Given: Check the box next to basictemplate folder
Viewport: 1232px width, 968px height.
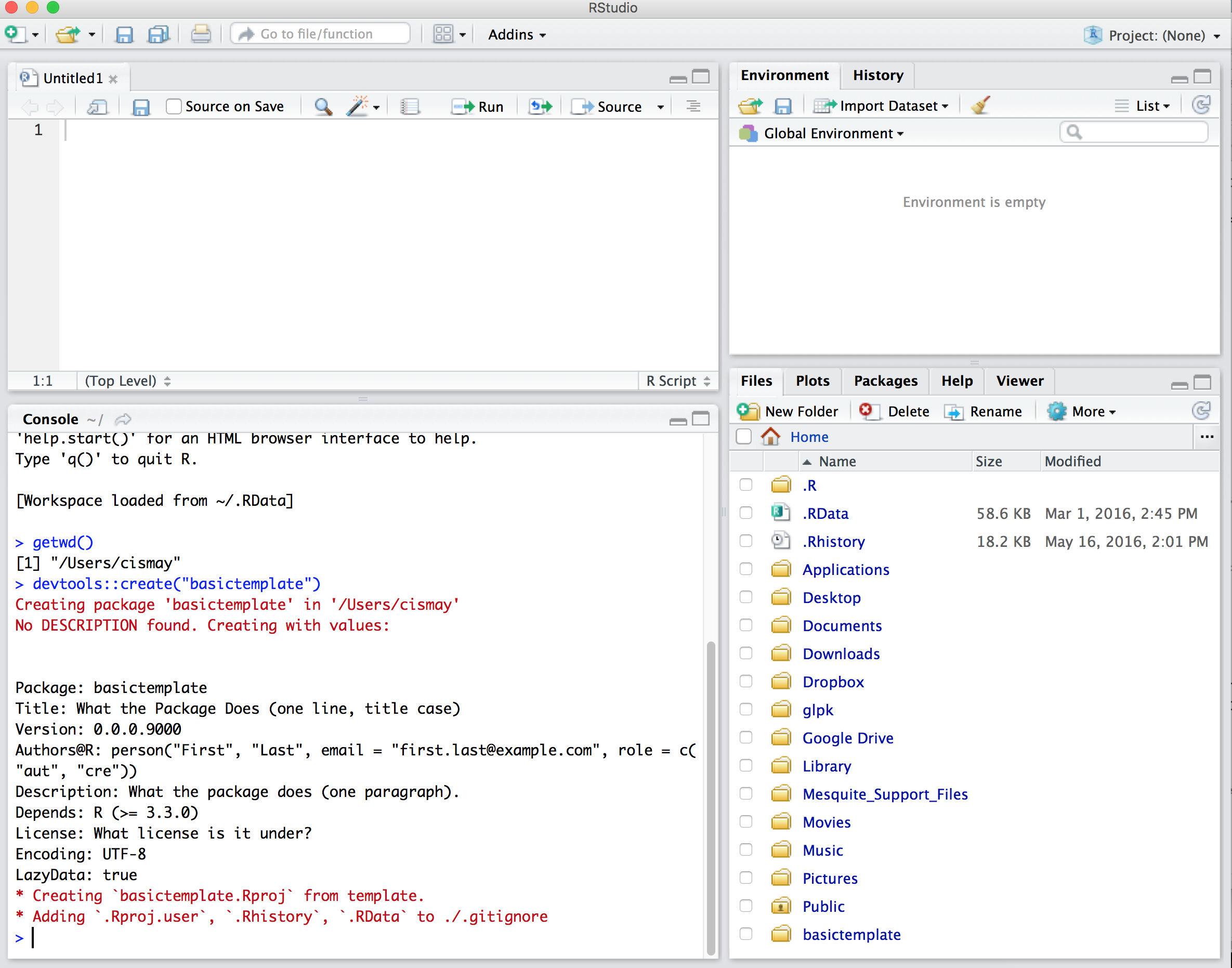Looking at the screenshot, I should pyautogui.click(x=746, y=934).
